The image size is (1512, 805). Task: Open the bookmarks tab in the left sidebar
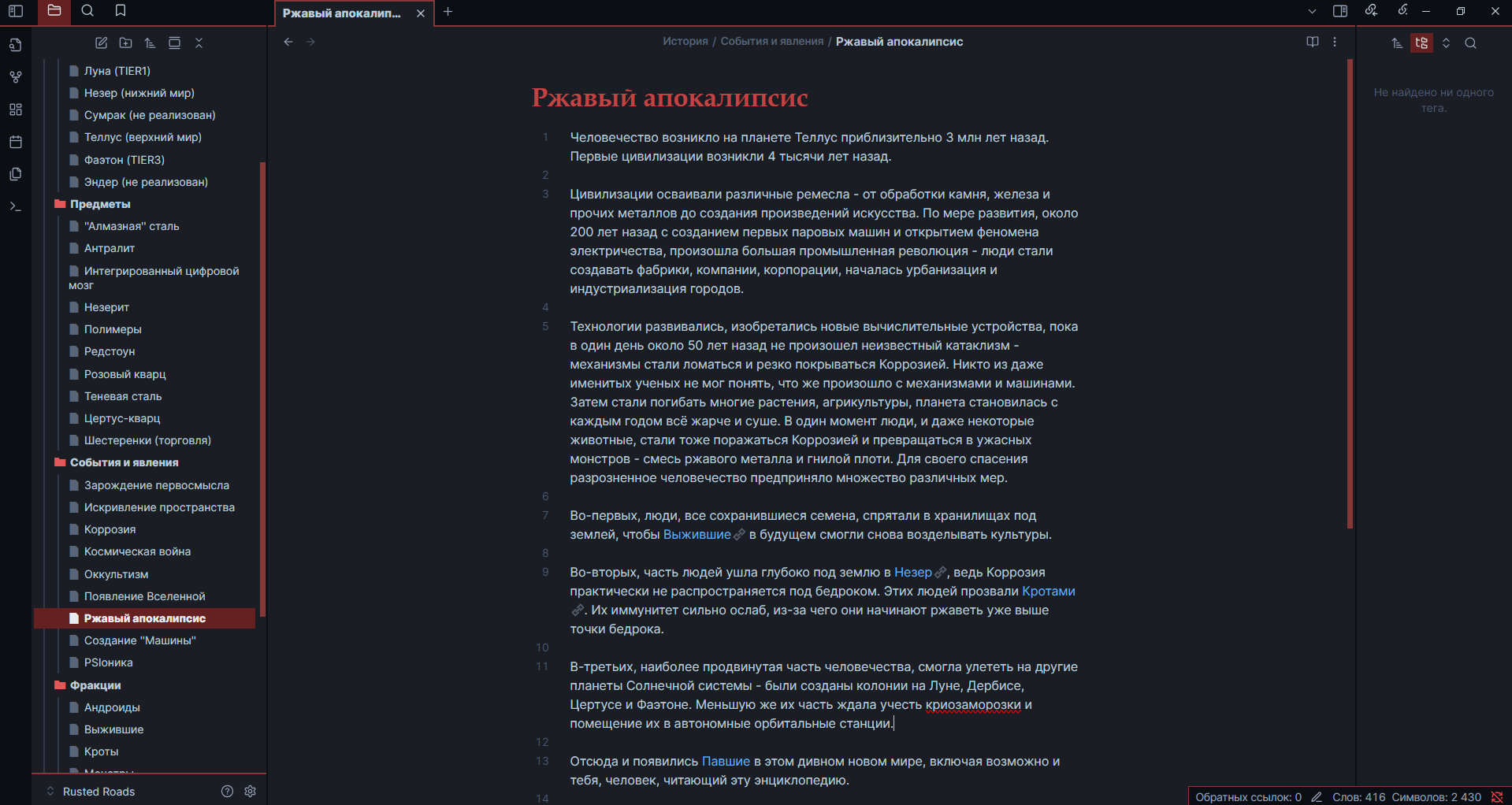point(121,11)
